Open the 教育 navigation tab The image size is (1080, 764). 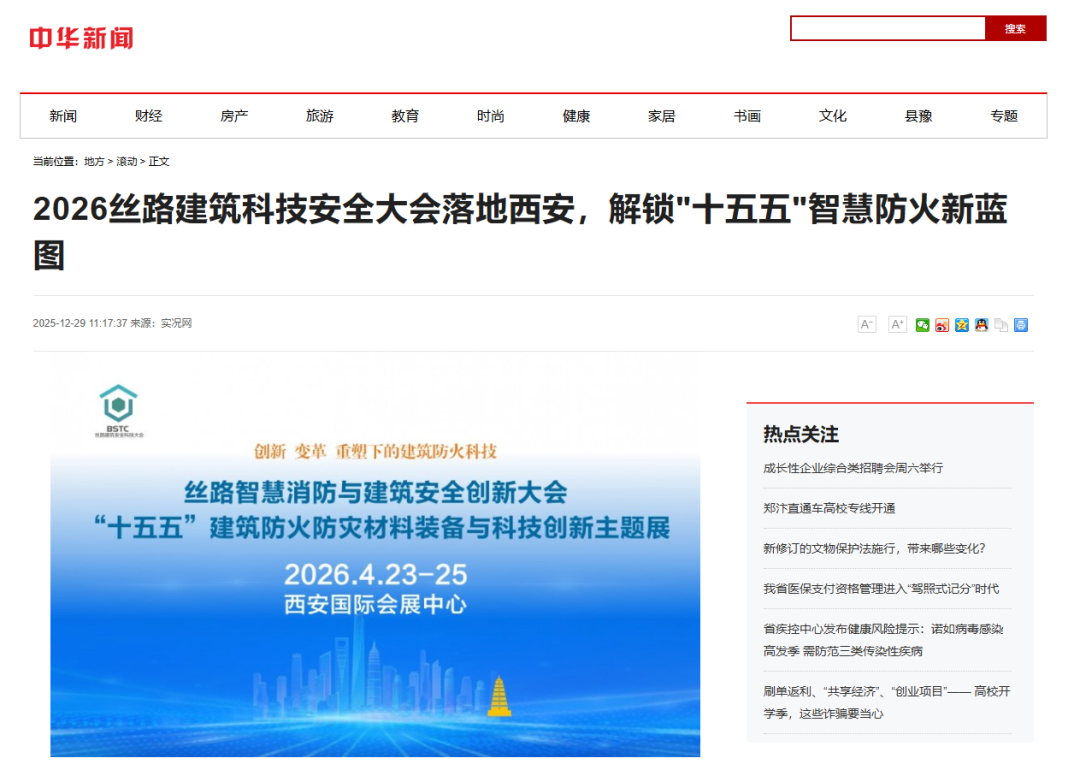pos(405,116)
